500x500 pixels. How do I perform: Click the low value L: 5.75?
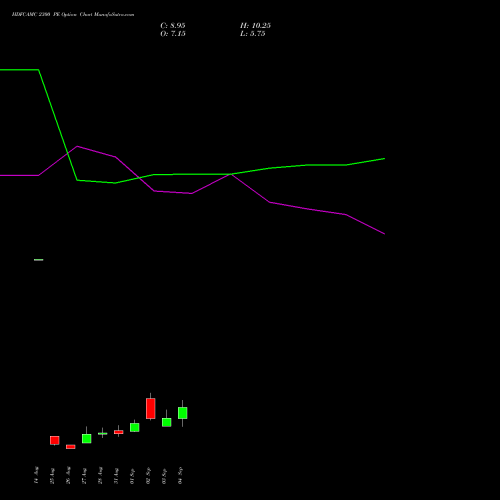tap(253, 34)
